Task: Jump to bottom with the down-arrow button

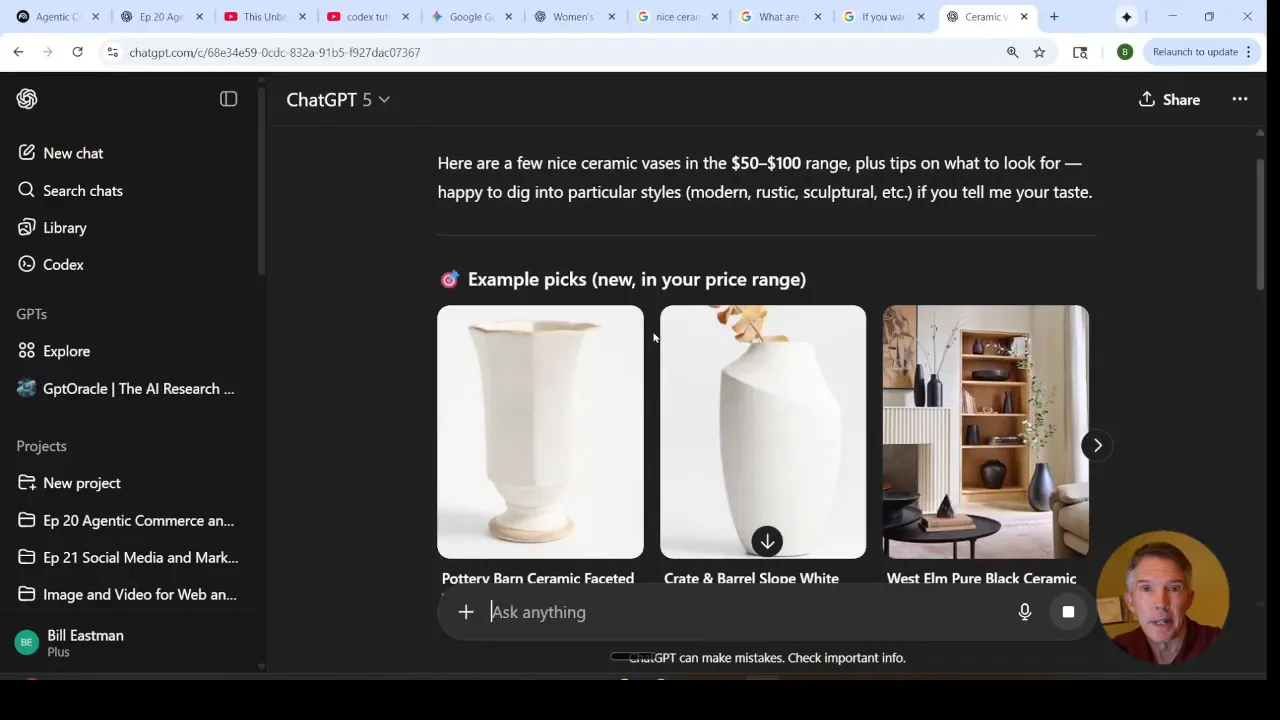Action: coord(767,541)
